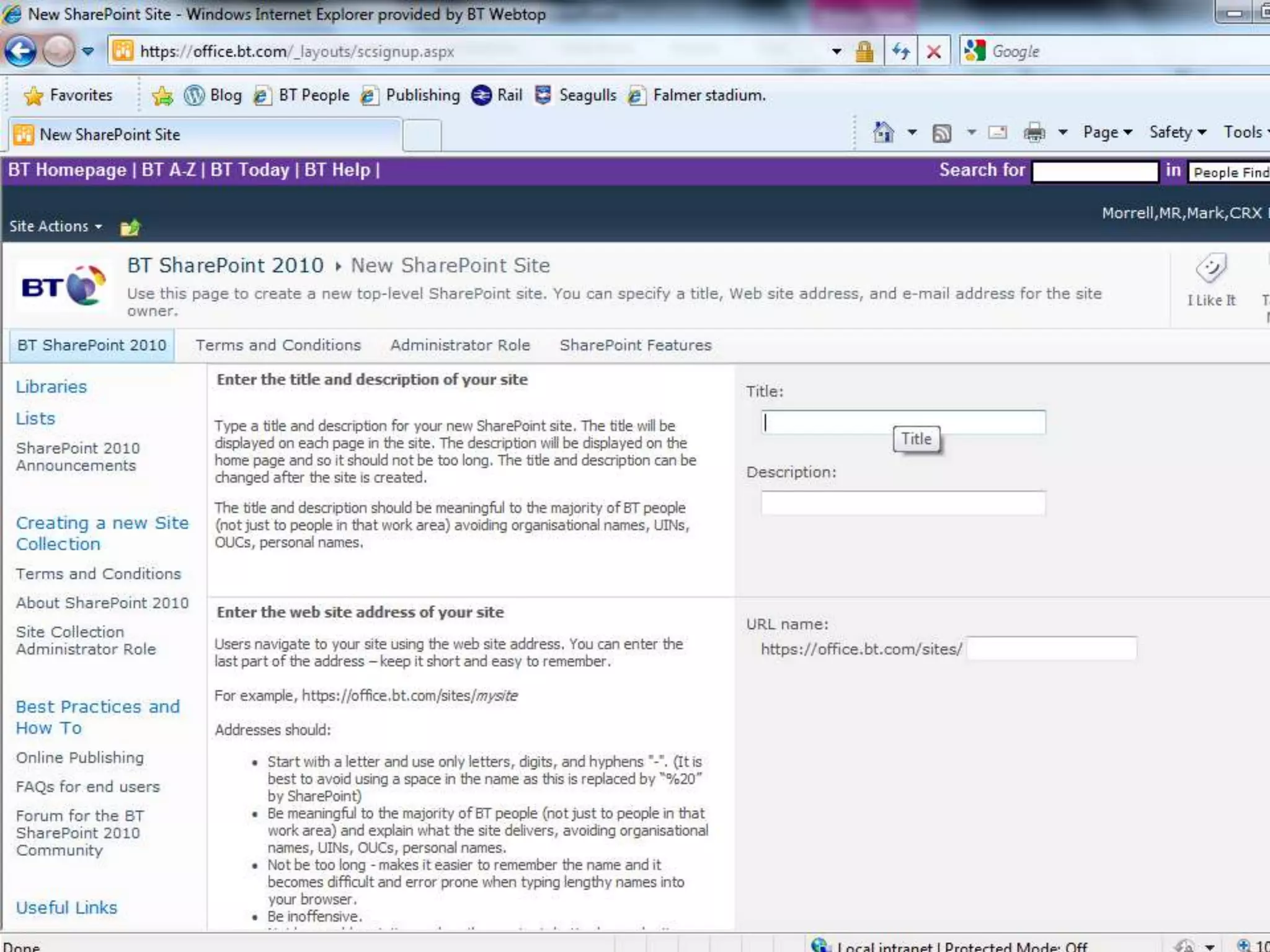Screen dimensions: 1270x952
Task: Open Useful Links sidebar heading
Action: [66, 907]
